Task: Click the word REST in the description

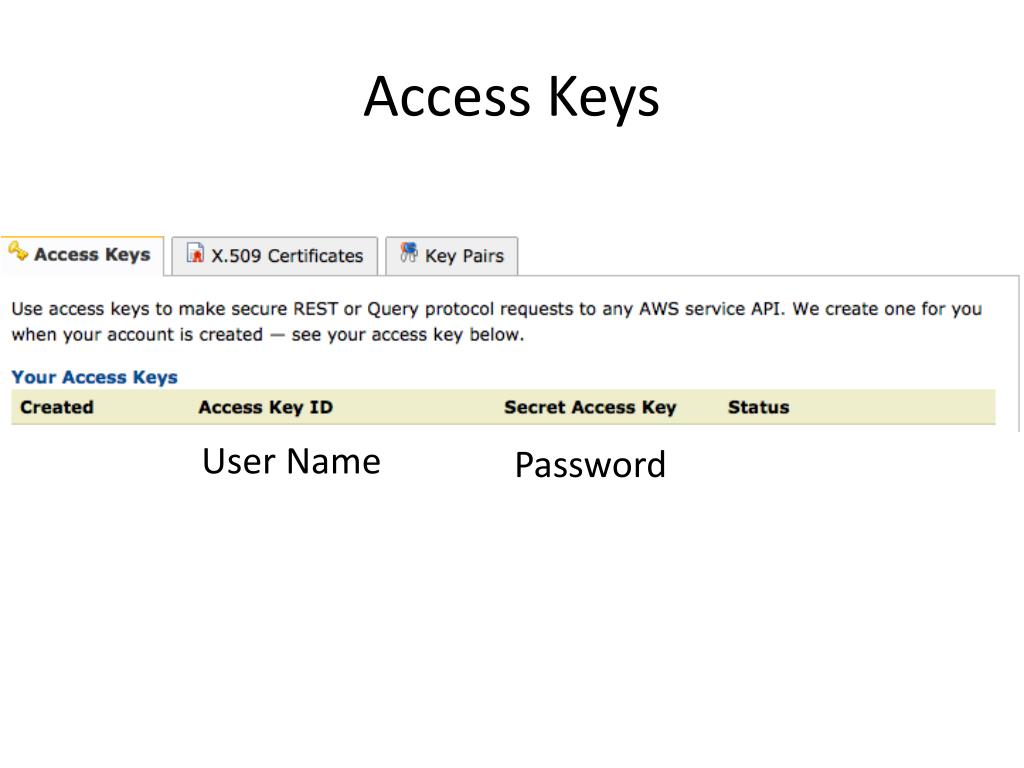Action: pos(315,309)
